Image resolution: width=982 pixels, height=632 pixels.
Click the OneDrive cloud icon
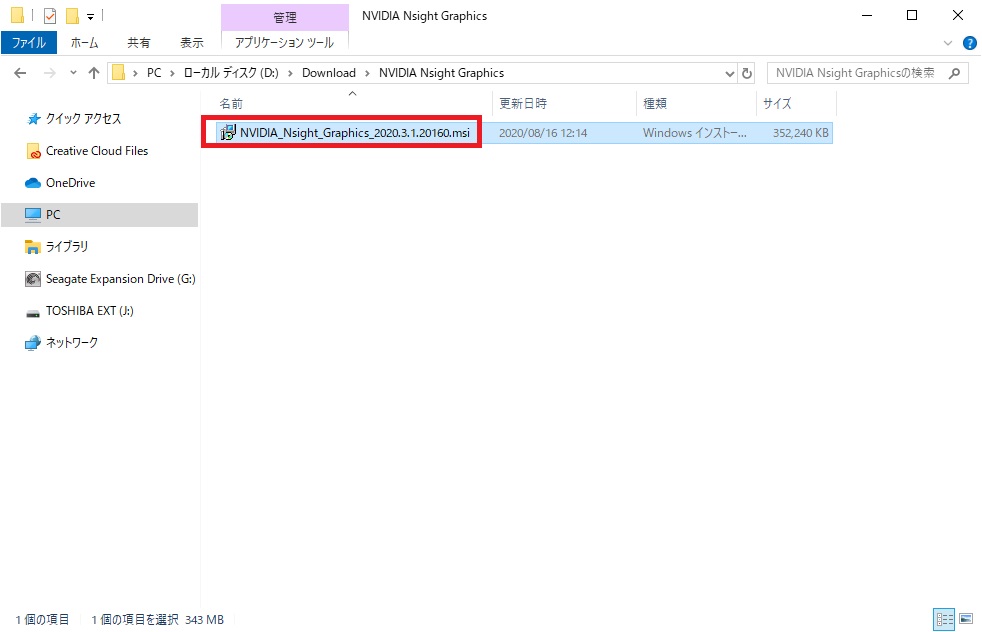[x=33, y=183]
